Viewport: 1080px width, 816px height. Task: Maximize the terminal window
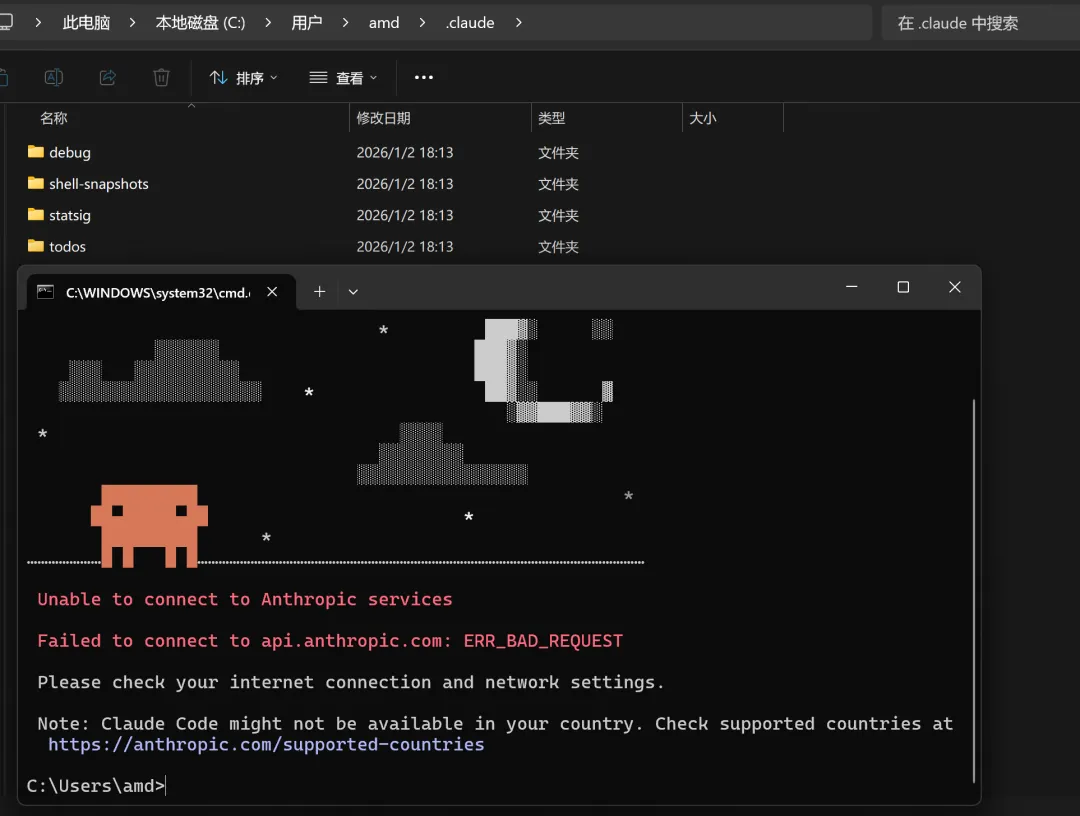click(903, 287)
